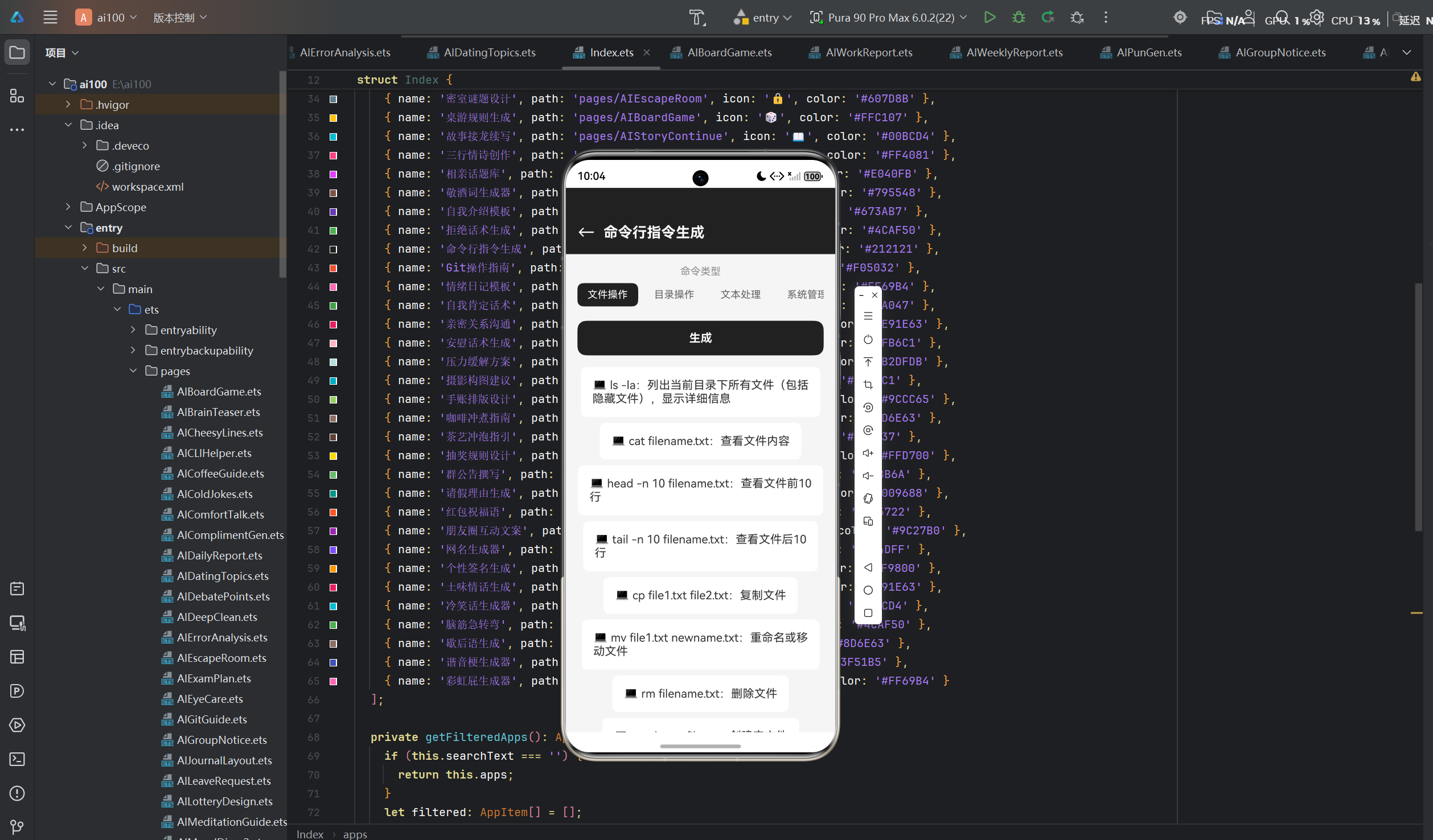1433x840 pixels.
Task: Tap the 生成 button in phone
Action: coord(700,338)
